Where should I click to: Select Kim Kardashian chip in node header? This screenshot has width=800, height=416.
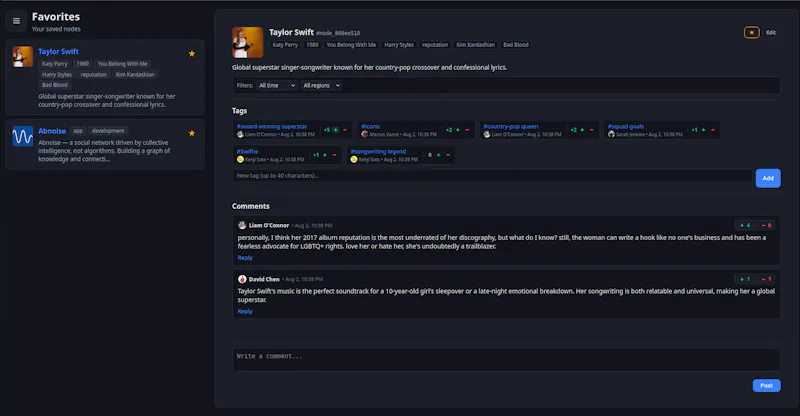point(476,45)
